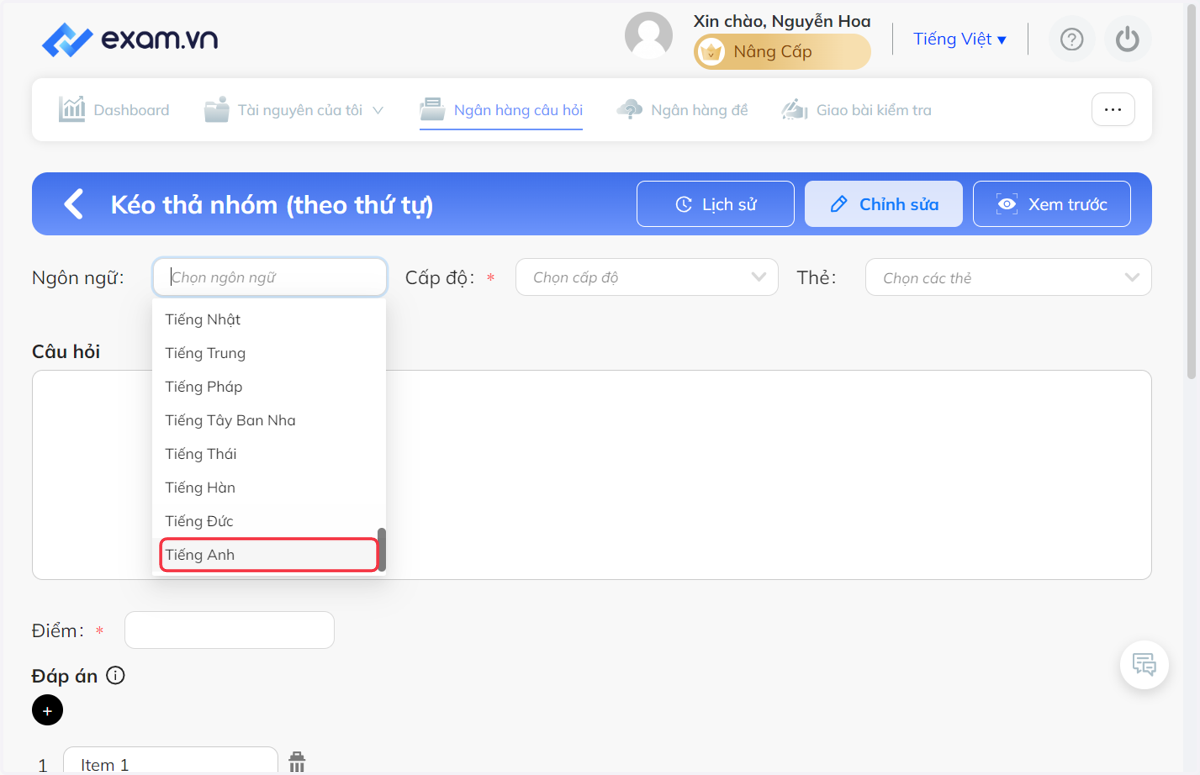Click the back arrow in header

pyautogui.click(x=73, y=204)
